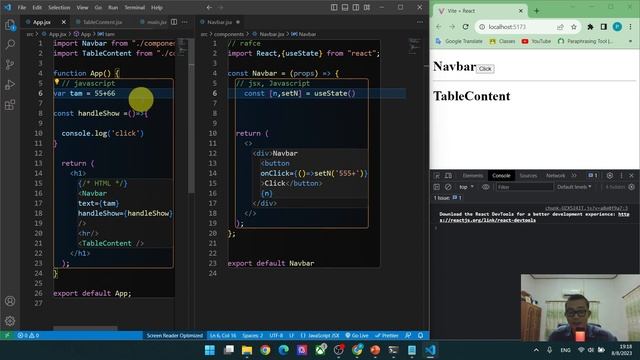This screenshot has width=640, height=360.
Task: Open File Explorer from taskbar
Action: 247,350
